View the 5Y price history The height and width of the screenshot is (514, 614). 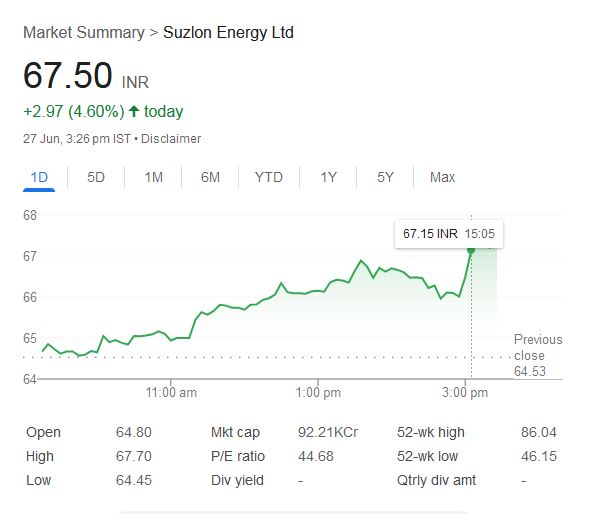pyautogui.click(x=385, y=177)
